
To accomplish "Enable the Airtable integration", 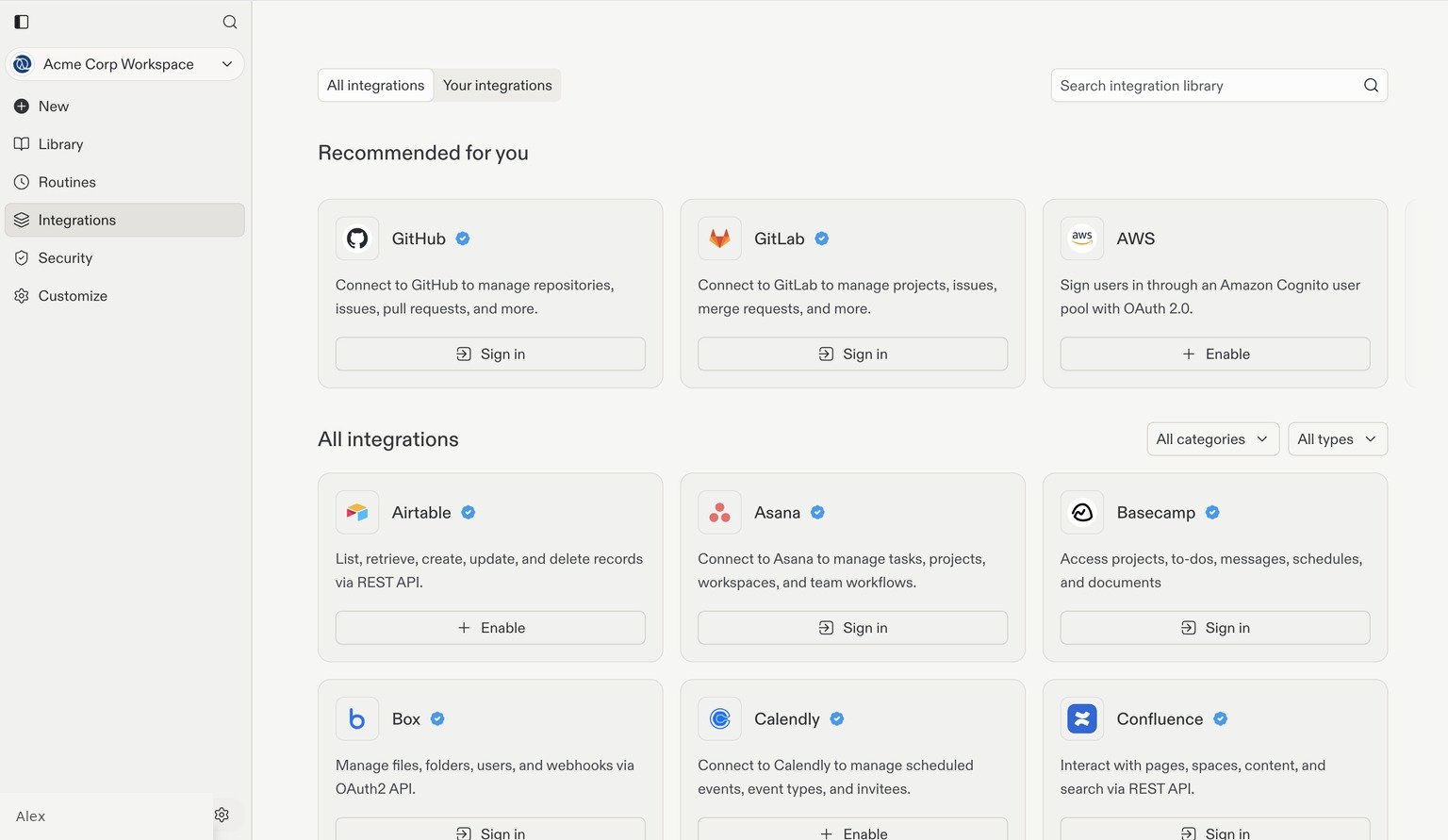I will (490, 628).
